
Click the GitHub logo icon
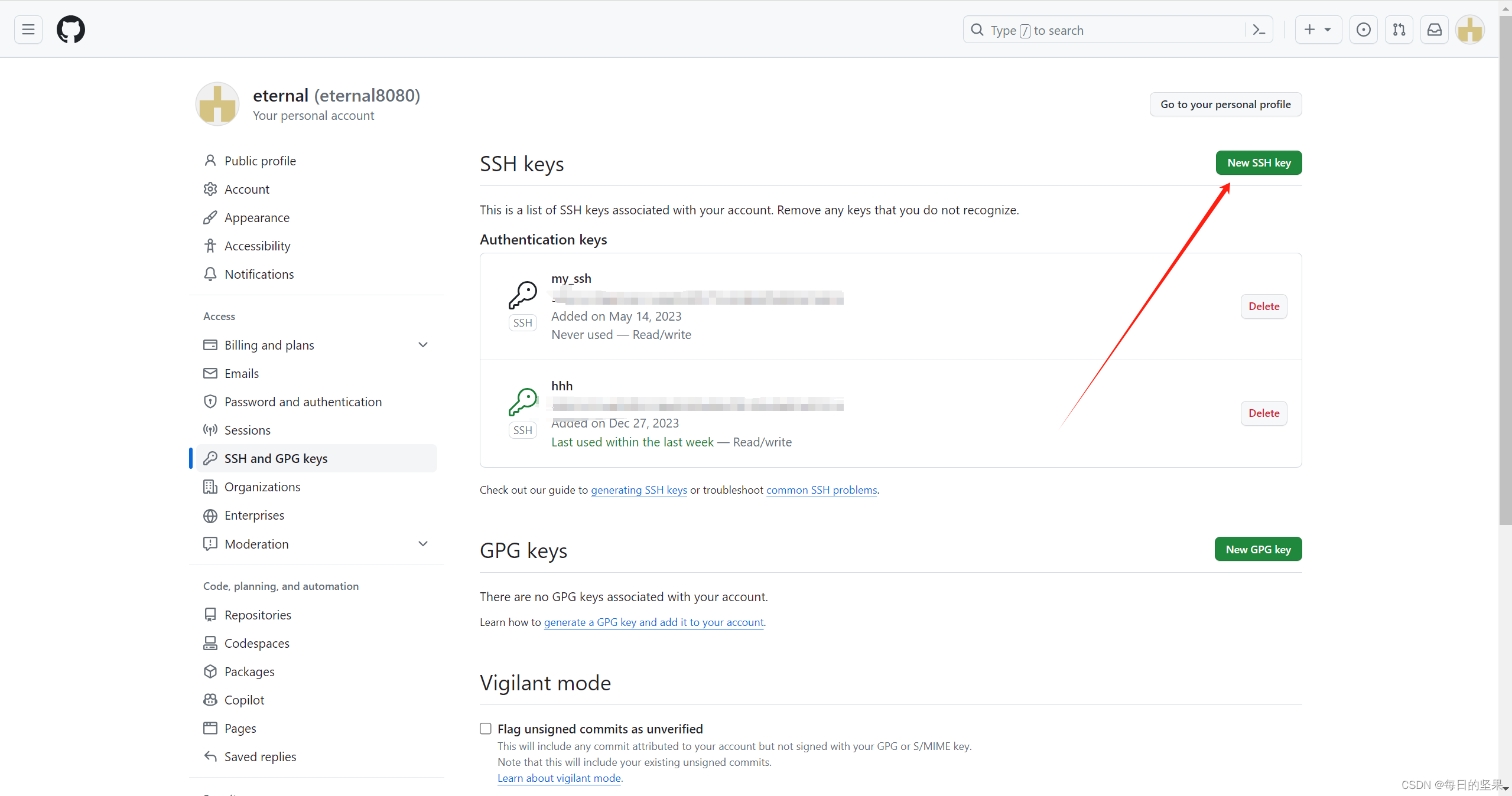pos(70,30)
